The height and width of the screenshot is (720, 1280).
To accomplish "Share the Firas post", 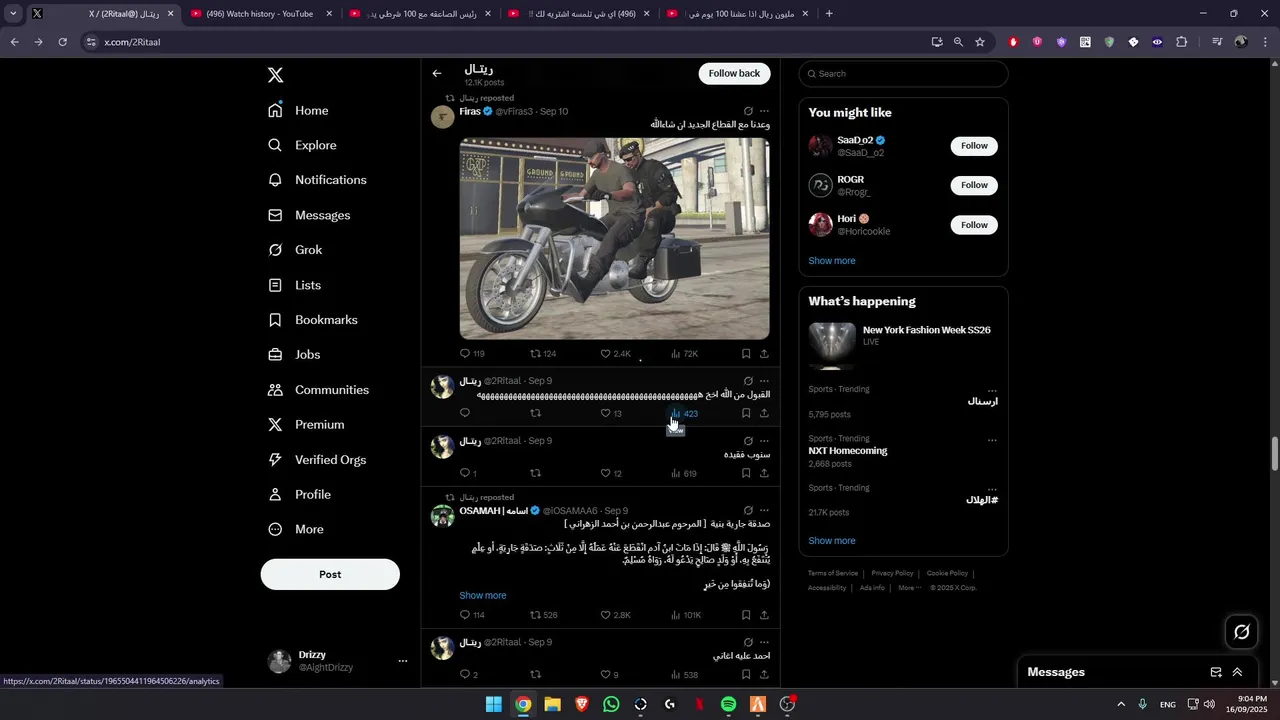I will click(x=764, y=354).
